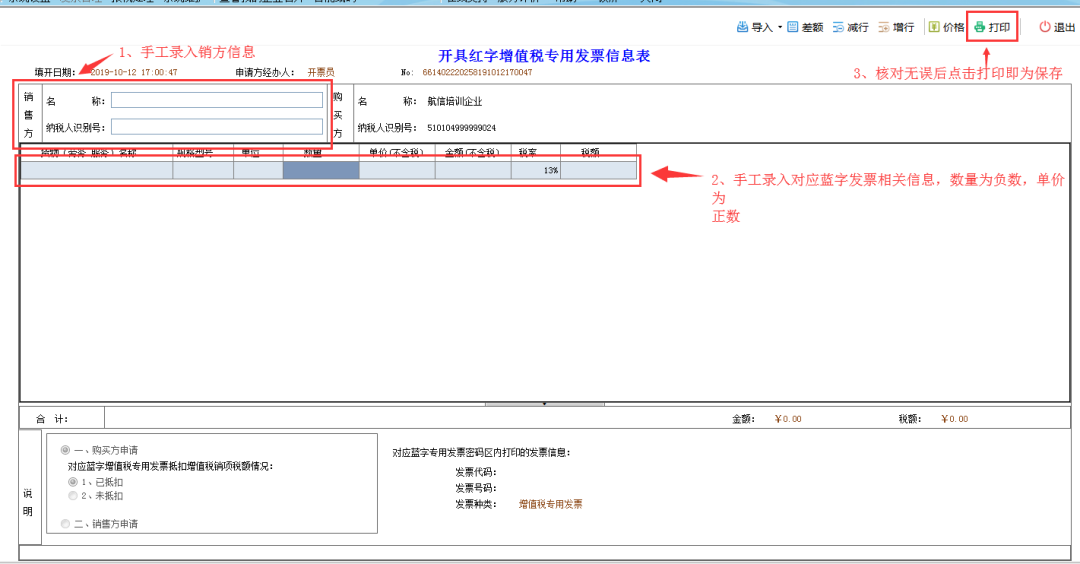Click the splitter handle below the item grid
Viewport: 1080px width, 564px height.
pyautogui.click(x=543, y=404)
